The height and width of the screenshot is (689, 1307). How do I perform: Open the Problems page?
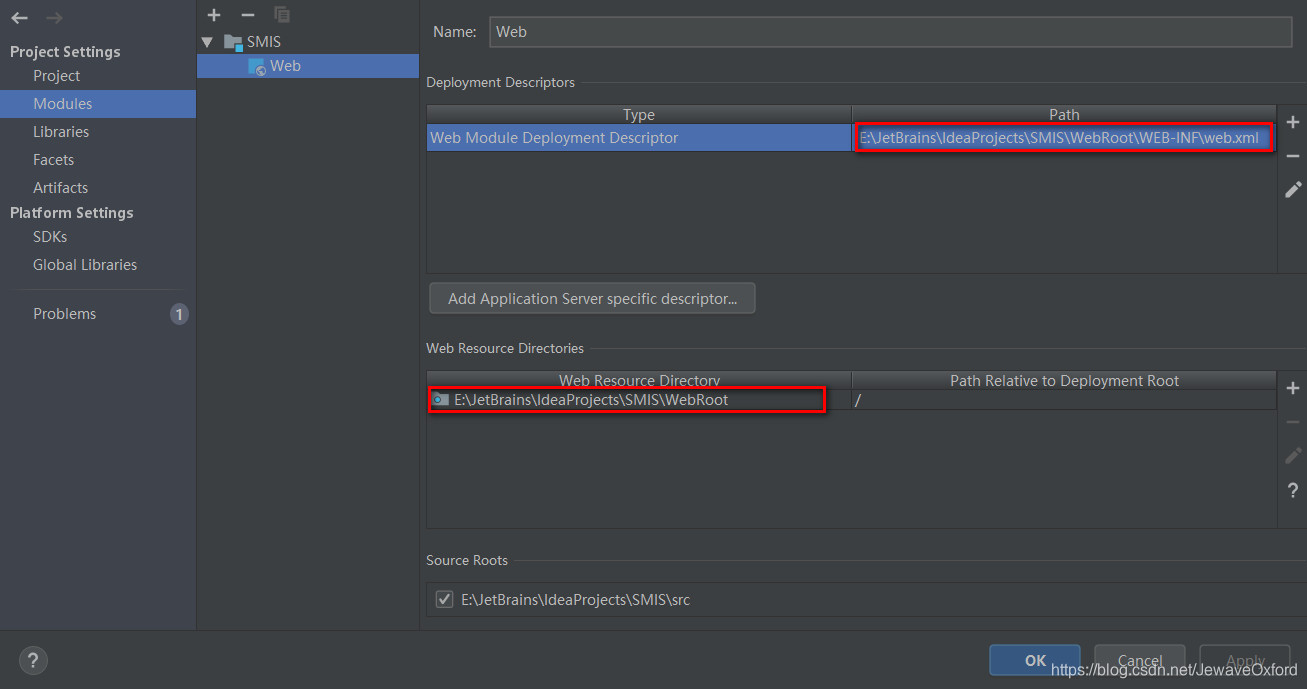pyautogui.click(x=64, y=314)
